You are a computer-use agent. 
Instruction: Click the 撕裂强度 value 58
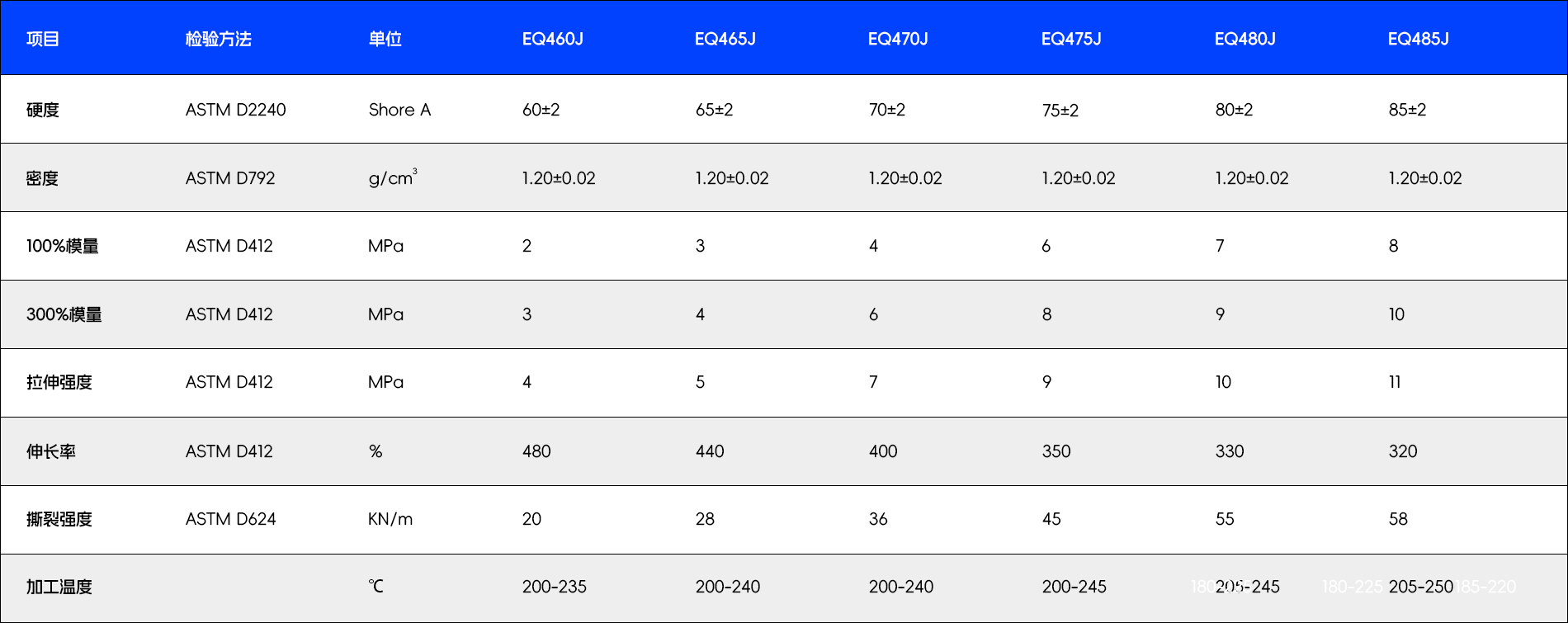coord(1398,519)
